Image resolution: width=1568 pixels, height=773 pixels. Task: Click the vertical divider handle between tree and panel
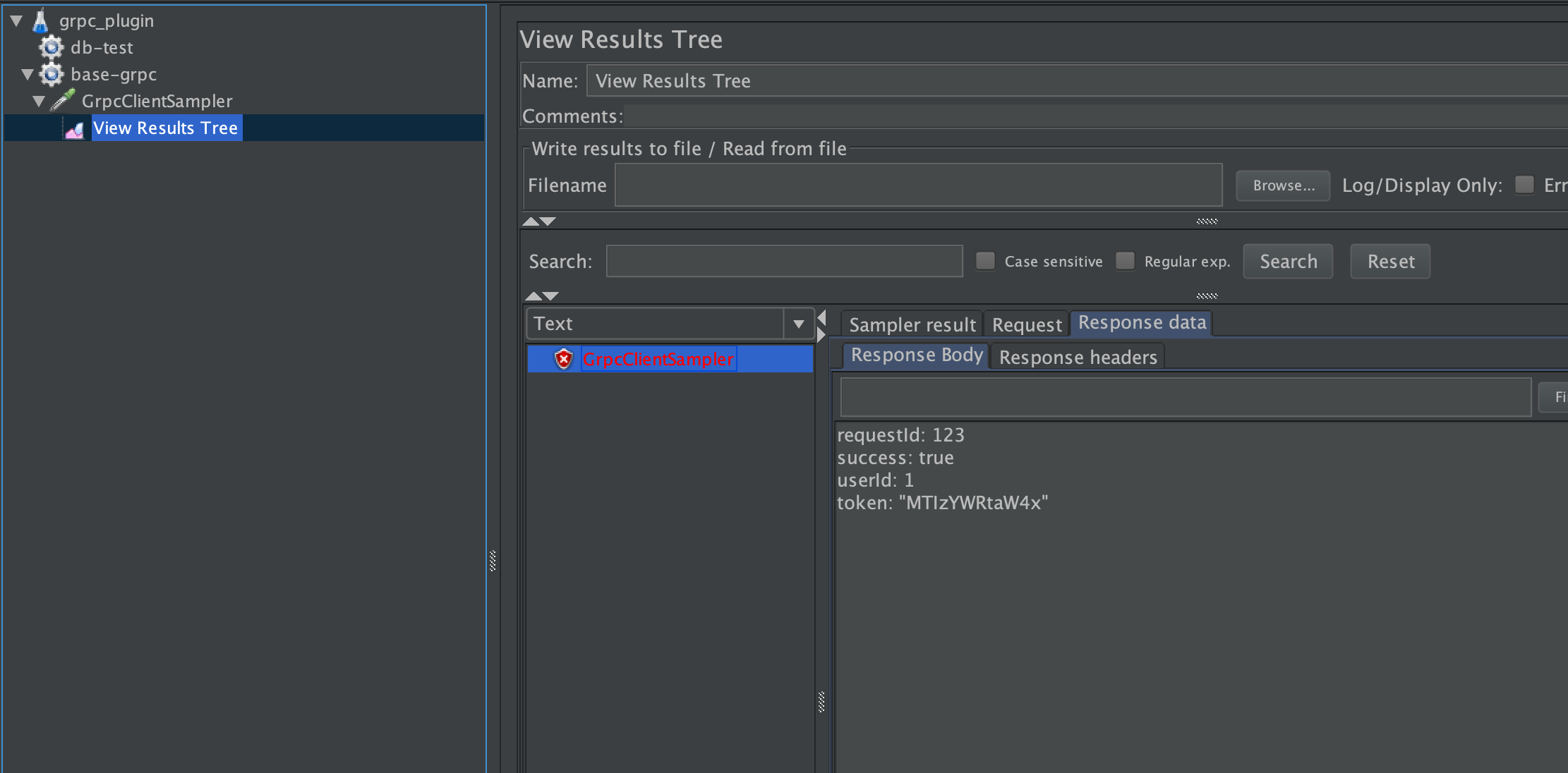[x=493, y=561]
